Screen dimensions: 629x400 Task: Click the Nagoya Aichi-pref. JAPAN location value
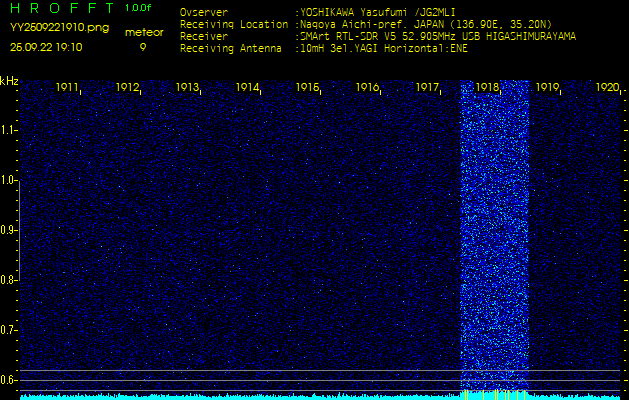click(426, 24)
